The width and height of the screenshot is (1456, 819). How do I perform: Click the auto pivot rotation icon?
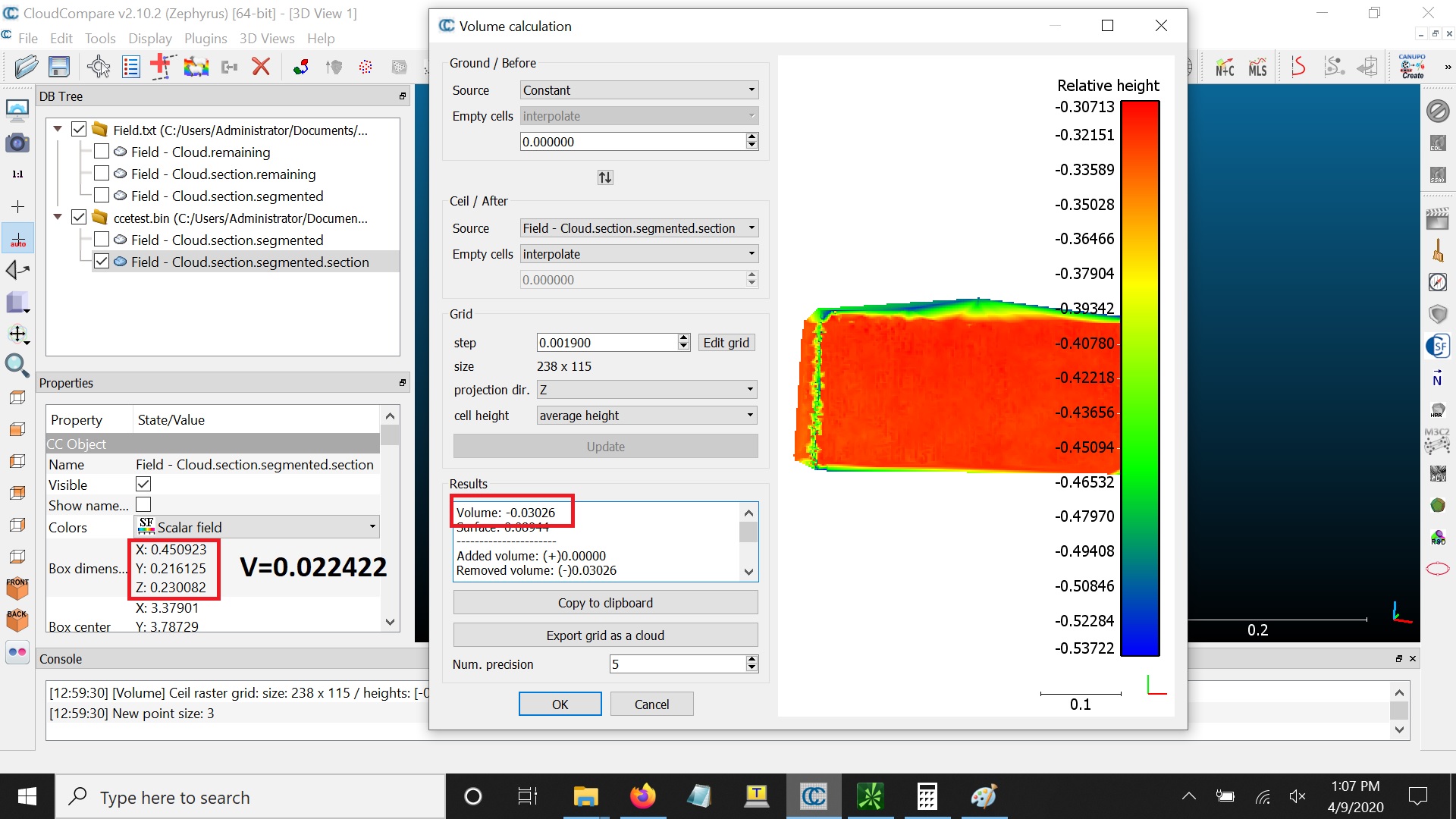pos(17,239)
